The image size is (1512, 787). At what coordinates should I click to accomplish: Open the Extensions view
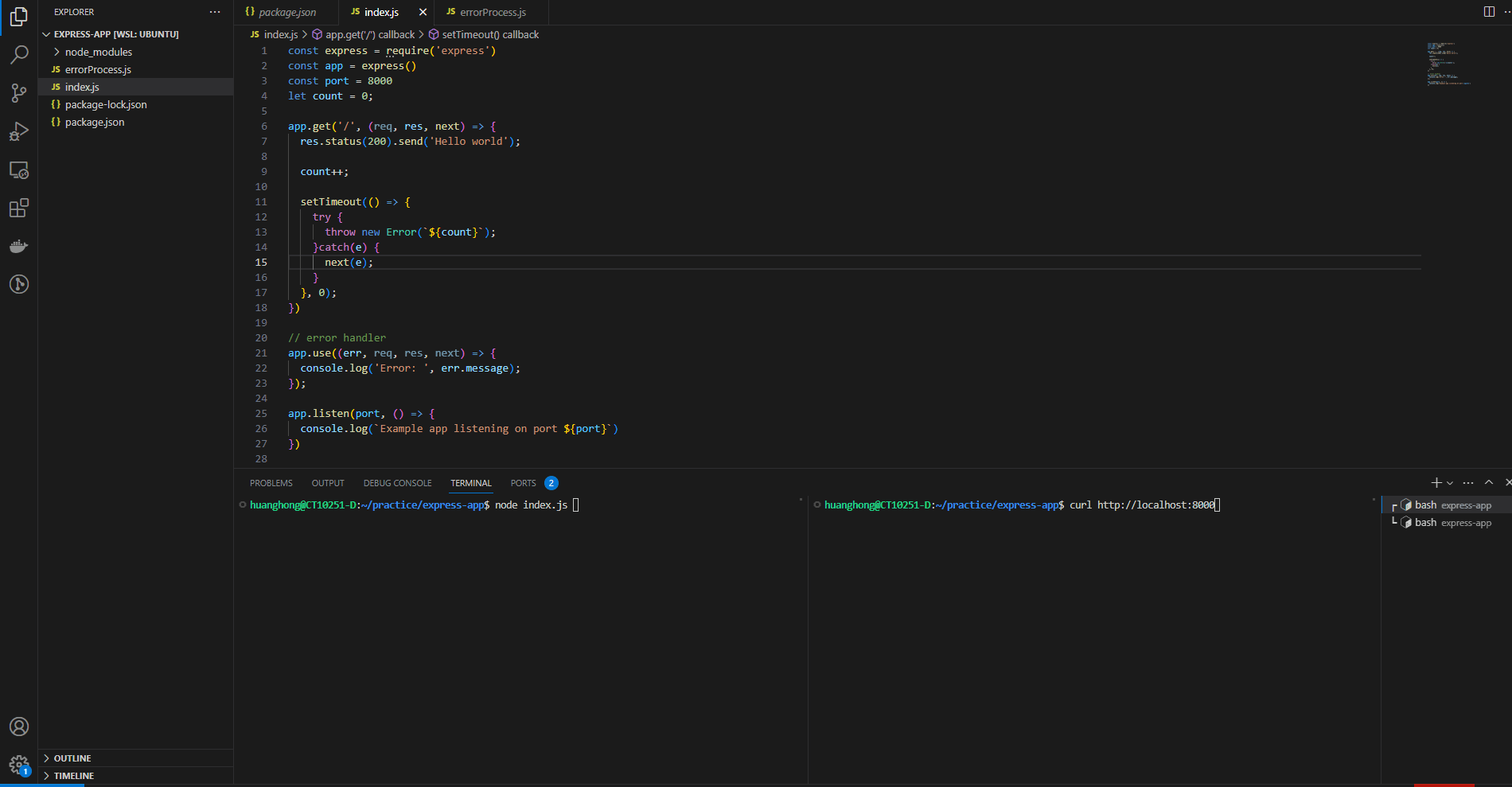[19, 208]
